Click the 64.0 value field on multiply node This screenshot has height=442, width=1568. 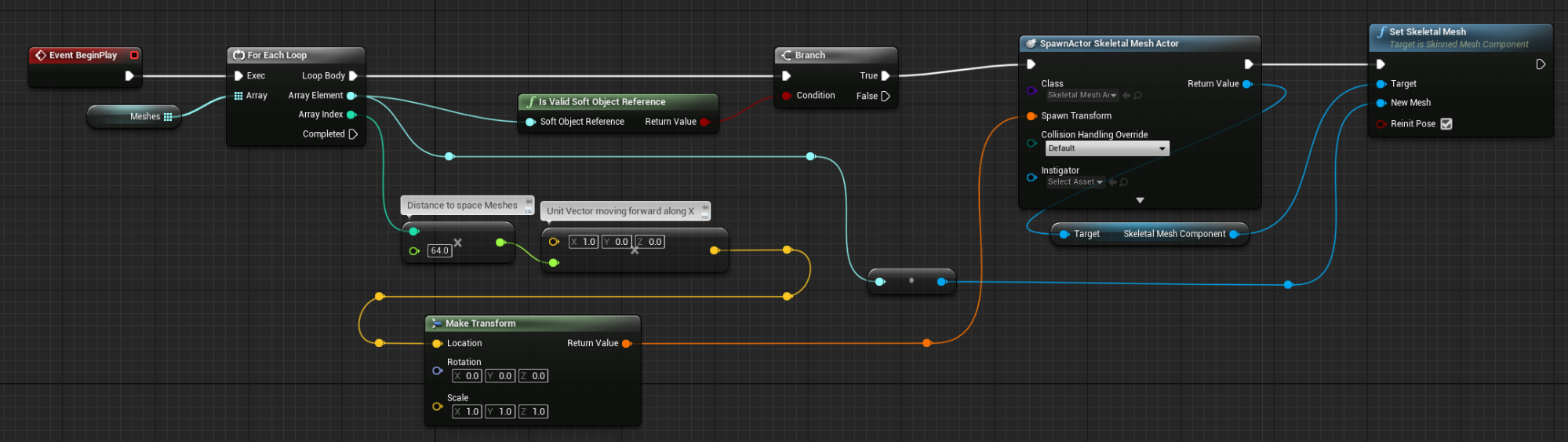tap(439, 251)
